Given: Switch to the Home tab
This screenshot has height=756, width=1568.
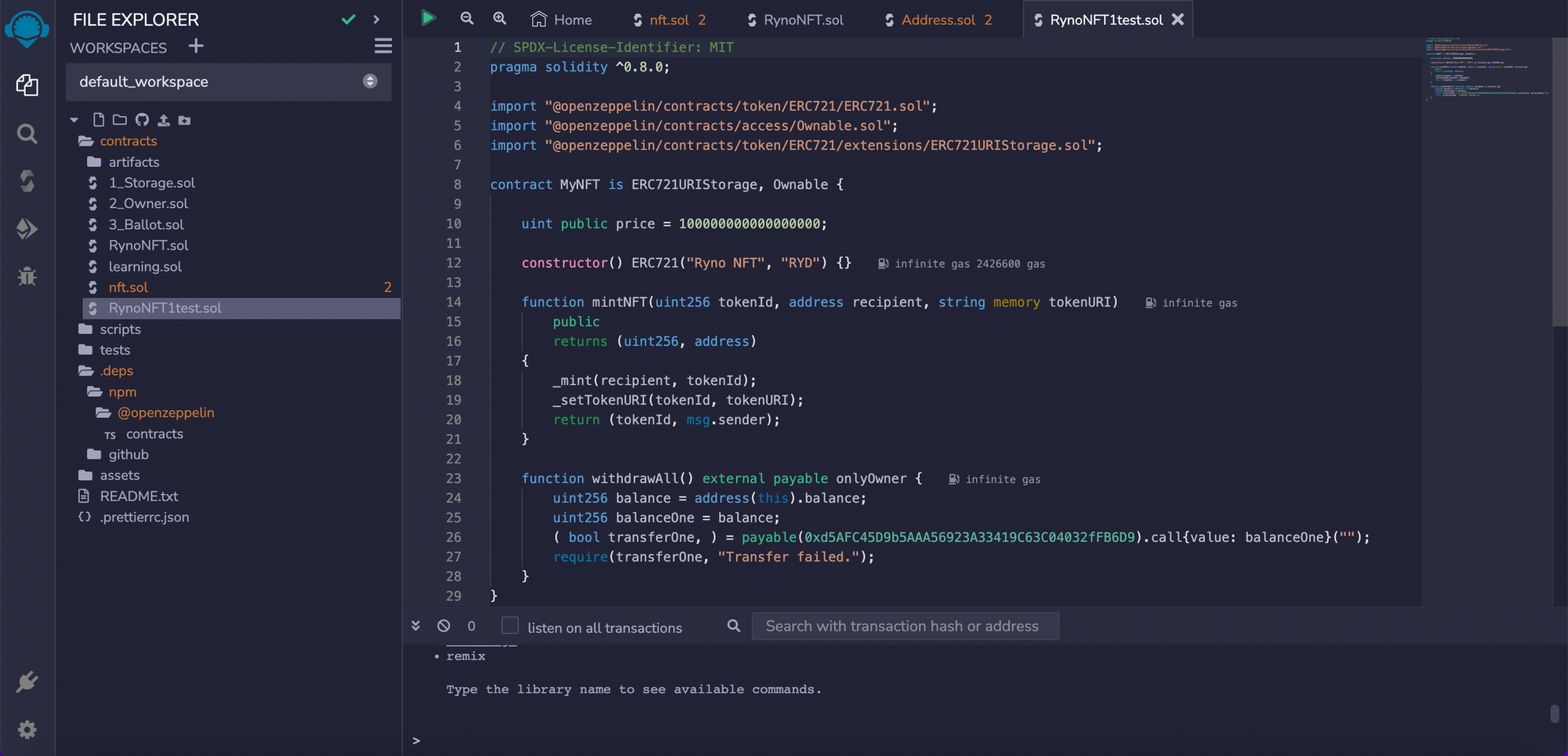Looking at the screenshot, I should coord(561,20).
